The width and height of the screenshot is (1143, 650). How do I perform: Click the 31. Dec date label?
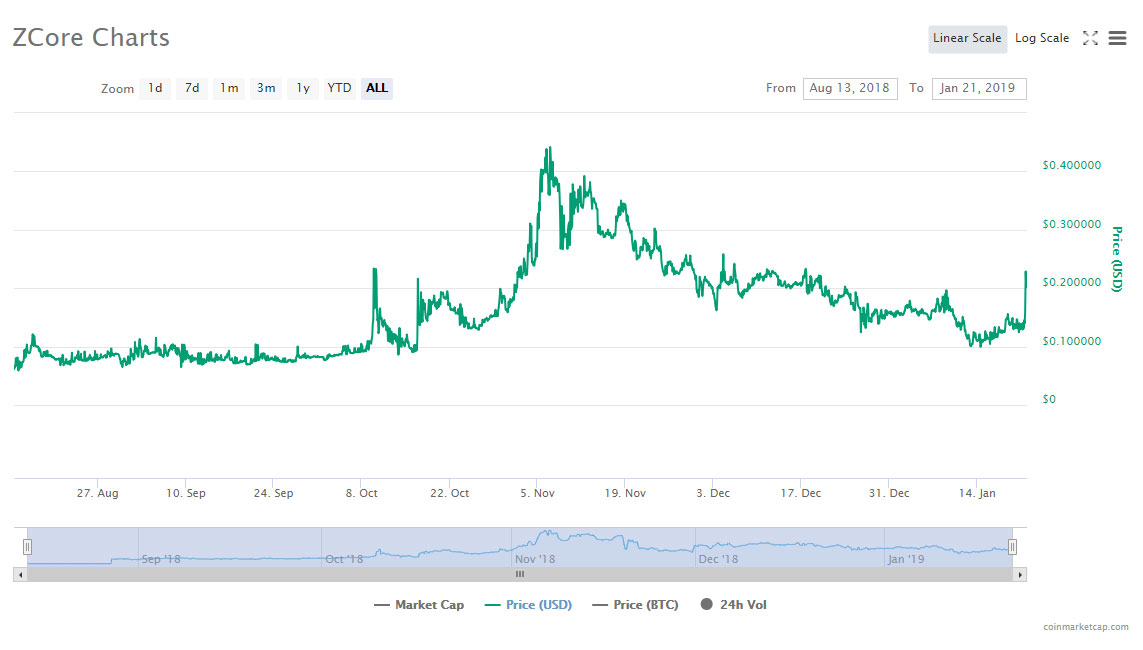(x=889, y=493)
